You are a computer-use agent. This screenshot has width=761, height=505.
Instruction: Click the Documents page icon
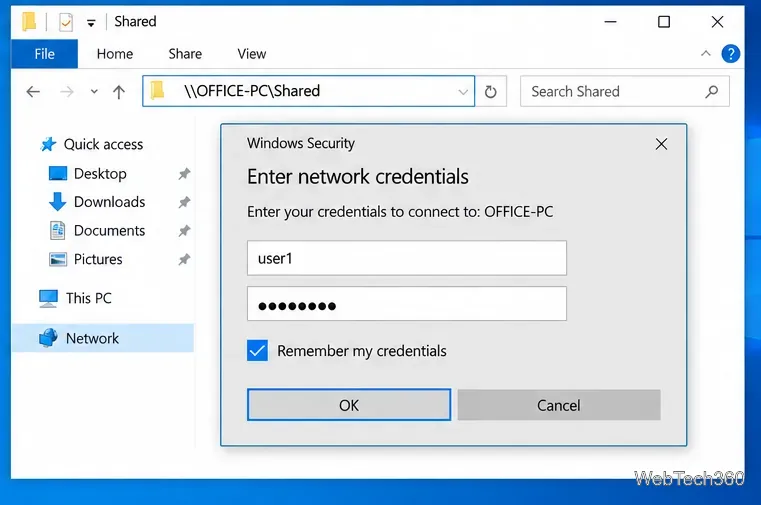click(x=58, y=230)
